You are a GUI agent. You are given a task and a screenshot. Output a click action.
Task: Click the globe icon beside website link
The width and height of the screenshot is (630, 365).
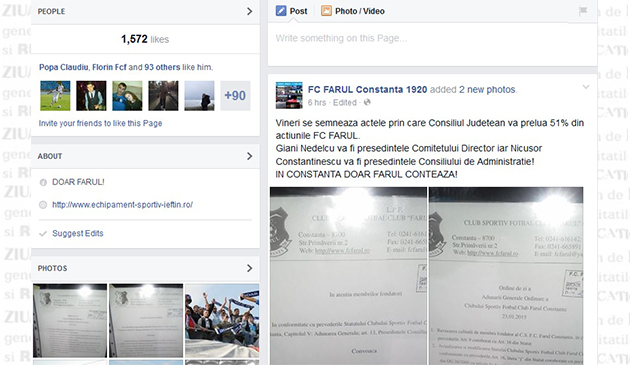point(43,205)
